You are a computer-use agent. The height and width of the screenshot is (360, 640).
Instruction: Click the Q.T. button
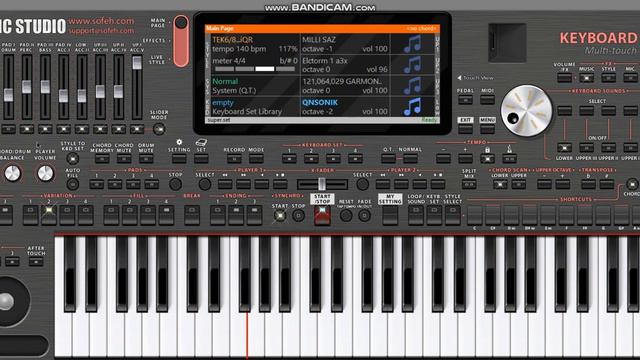pyautogui.click(x=388, y=159)
